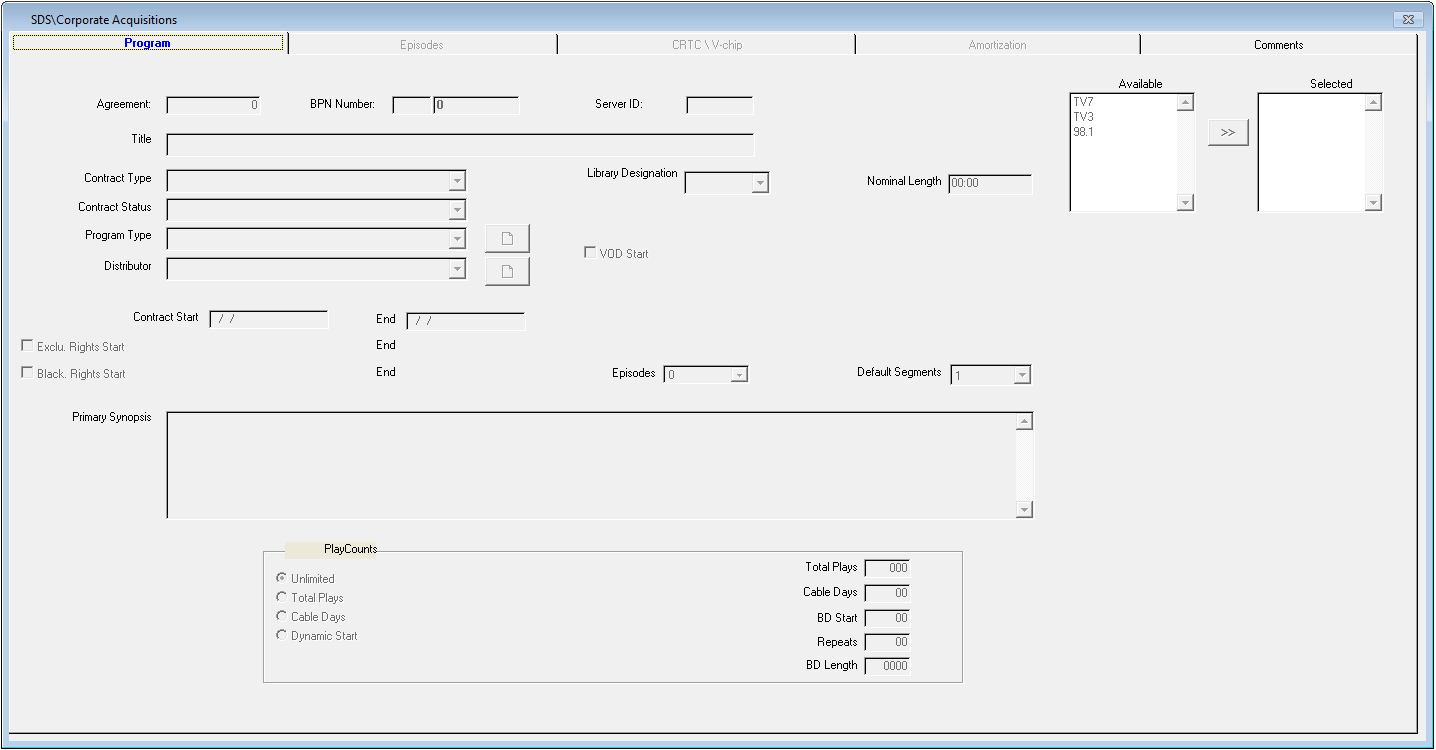Select TV7 in the Available list

(1083, 102)
